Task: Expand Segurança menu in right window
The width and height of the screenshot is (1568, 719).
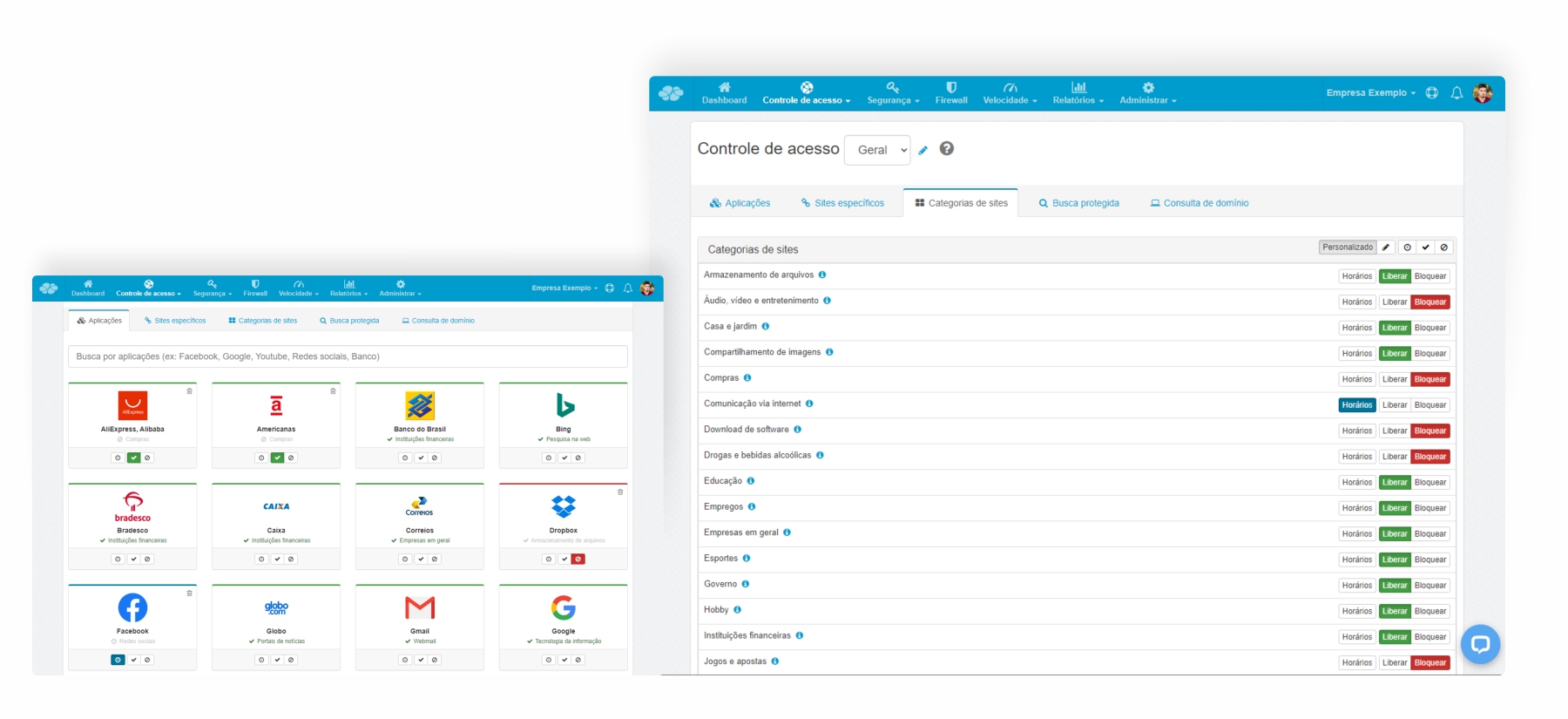Action: (x=893, y=93)
